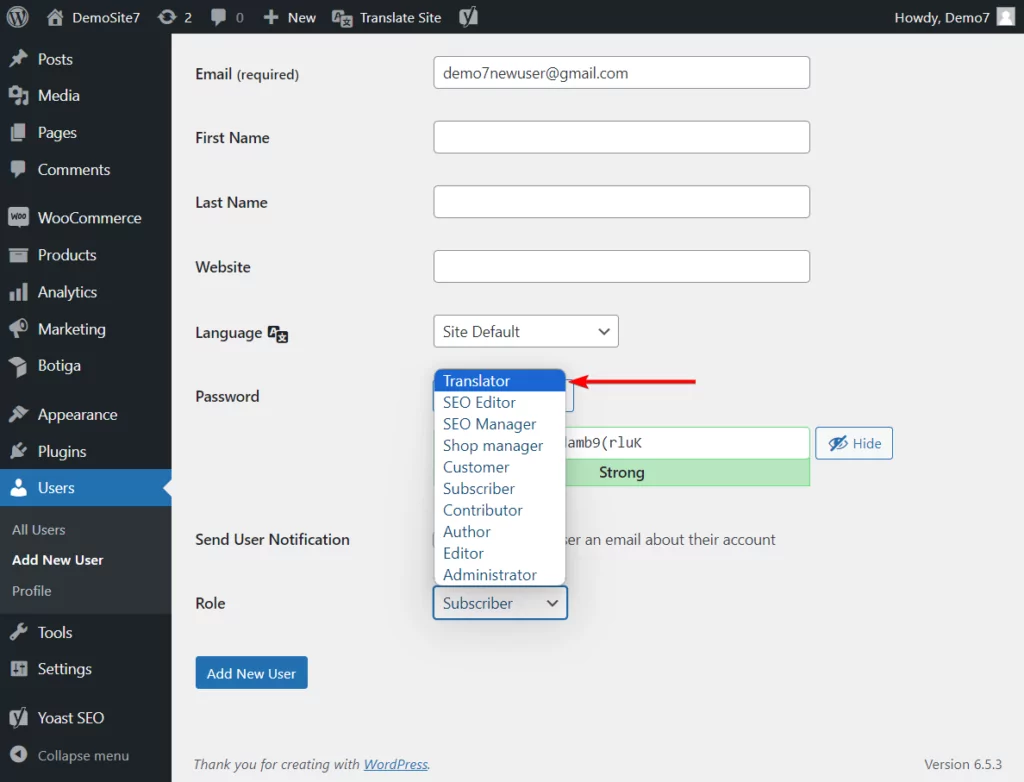Click the Media icon in sidebar
Screen dimensions: 1024x782
coord(18,95)
